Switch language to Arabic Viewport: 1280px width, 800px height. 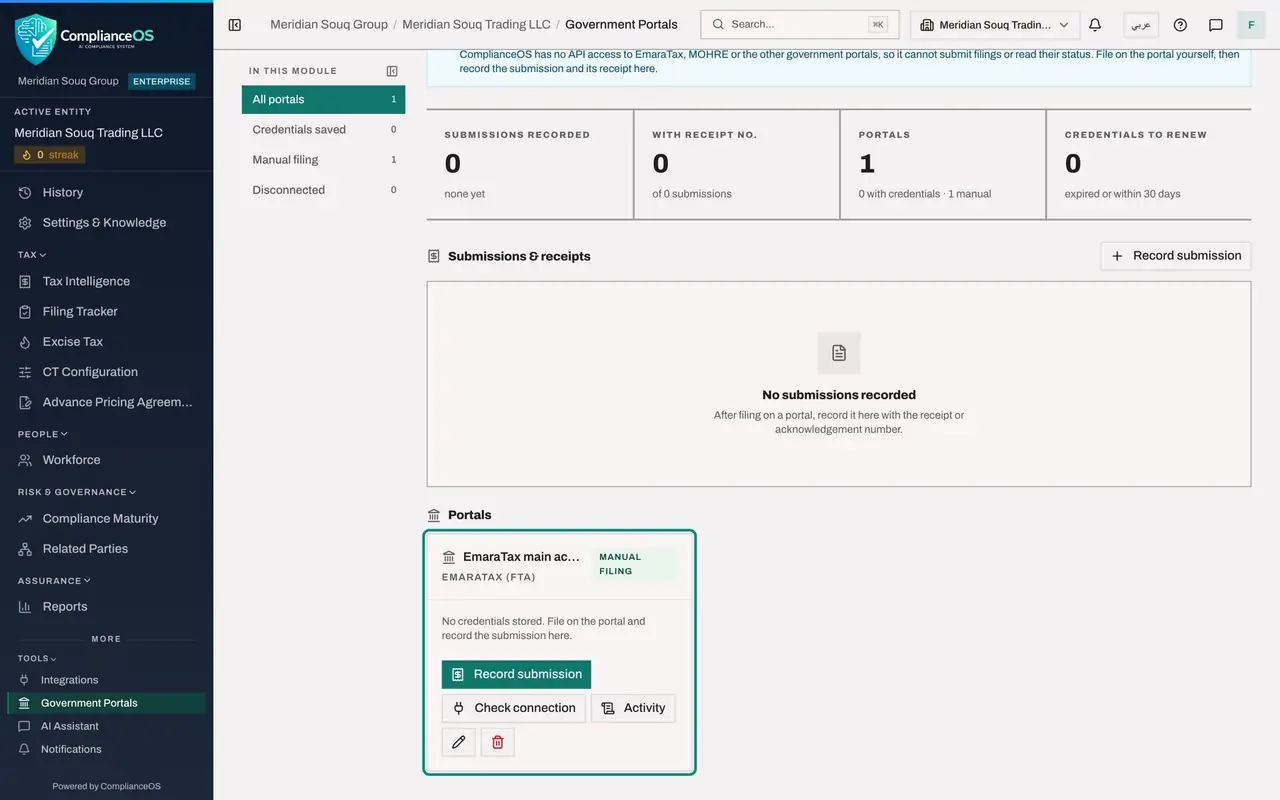[1141, 25]
